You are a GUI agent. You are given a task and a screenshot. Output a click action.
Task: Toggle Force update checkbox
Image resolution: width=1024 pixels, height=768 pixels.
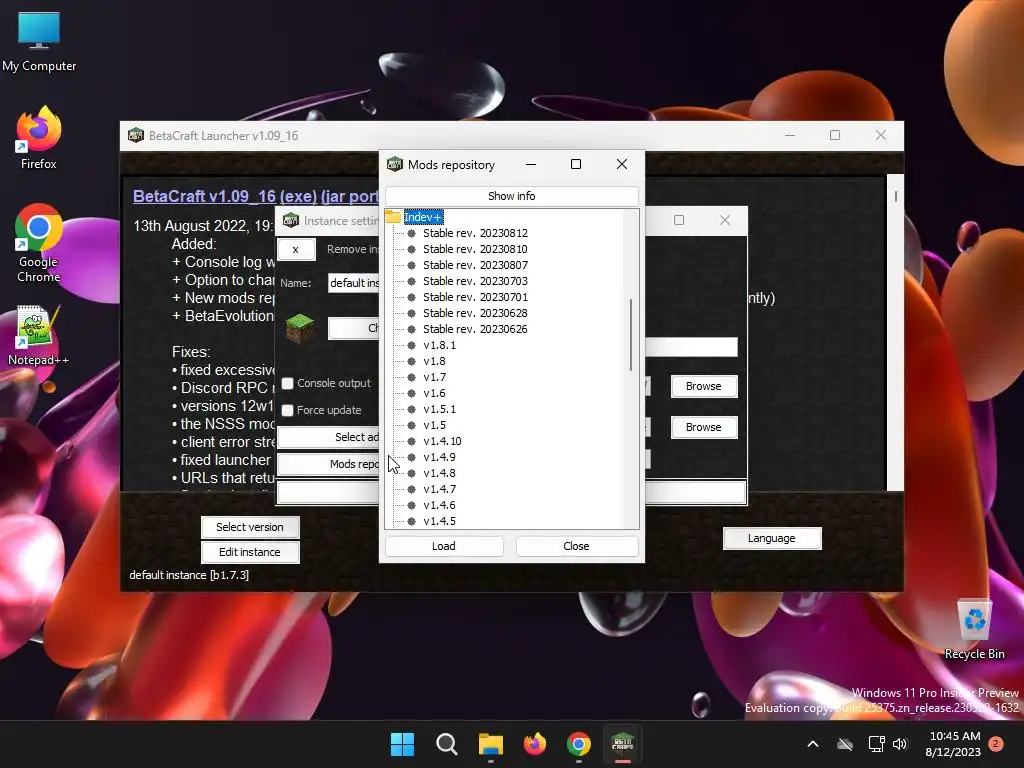287,410
